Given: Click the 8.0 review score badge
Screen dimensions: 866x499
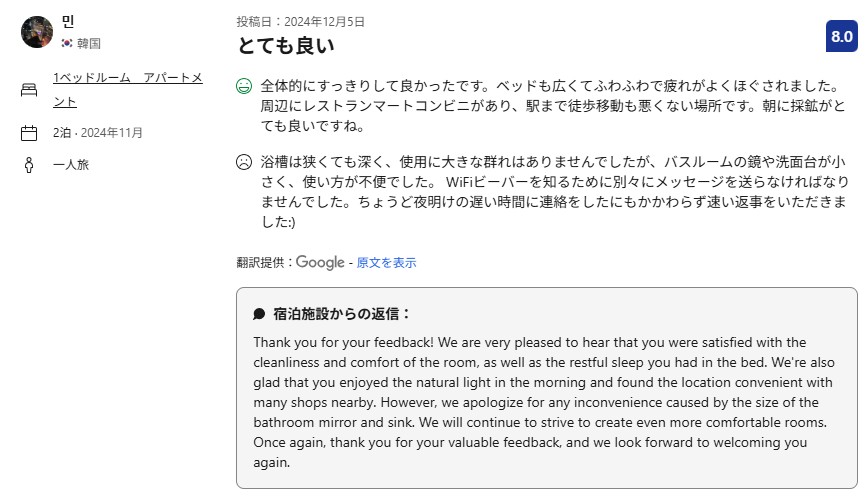Looking at the screenshot, I should (x=841, y=37).
